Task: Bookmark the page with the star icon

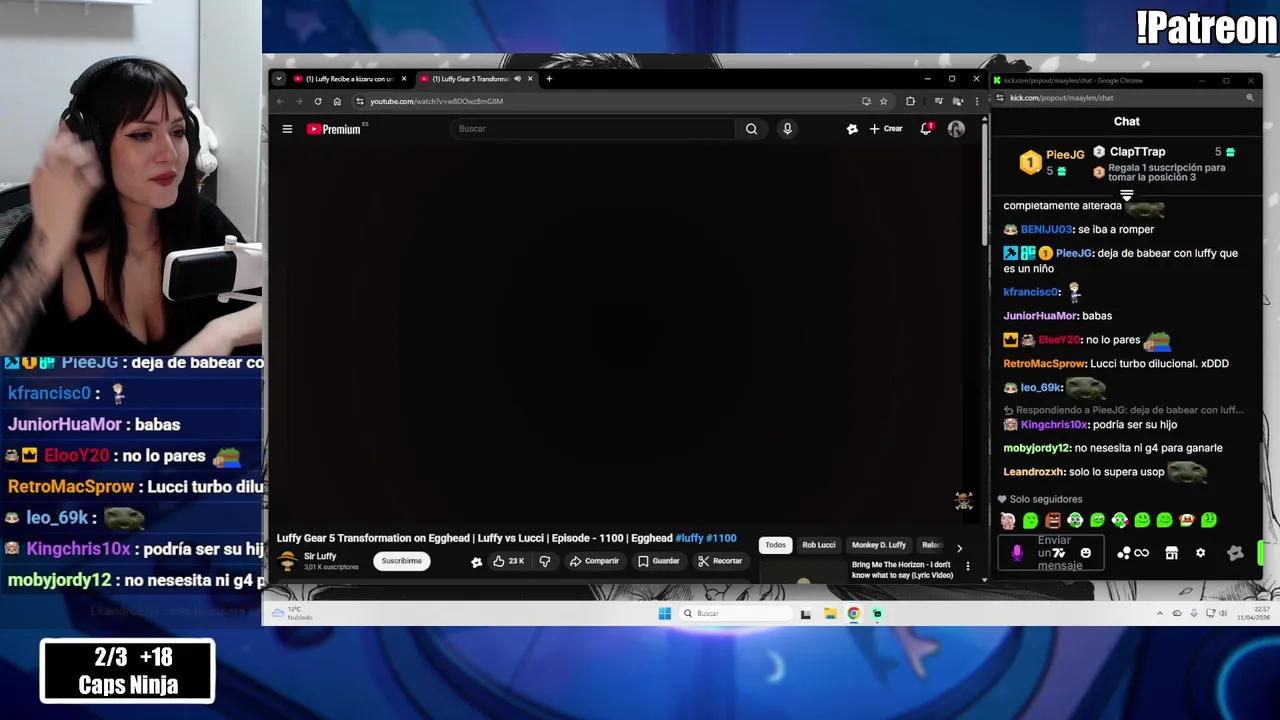Action: click(883, 101)
